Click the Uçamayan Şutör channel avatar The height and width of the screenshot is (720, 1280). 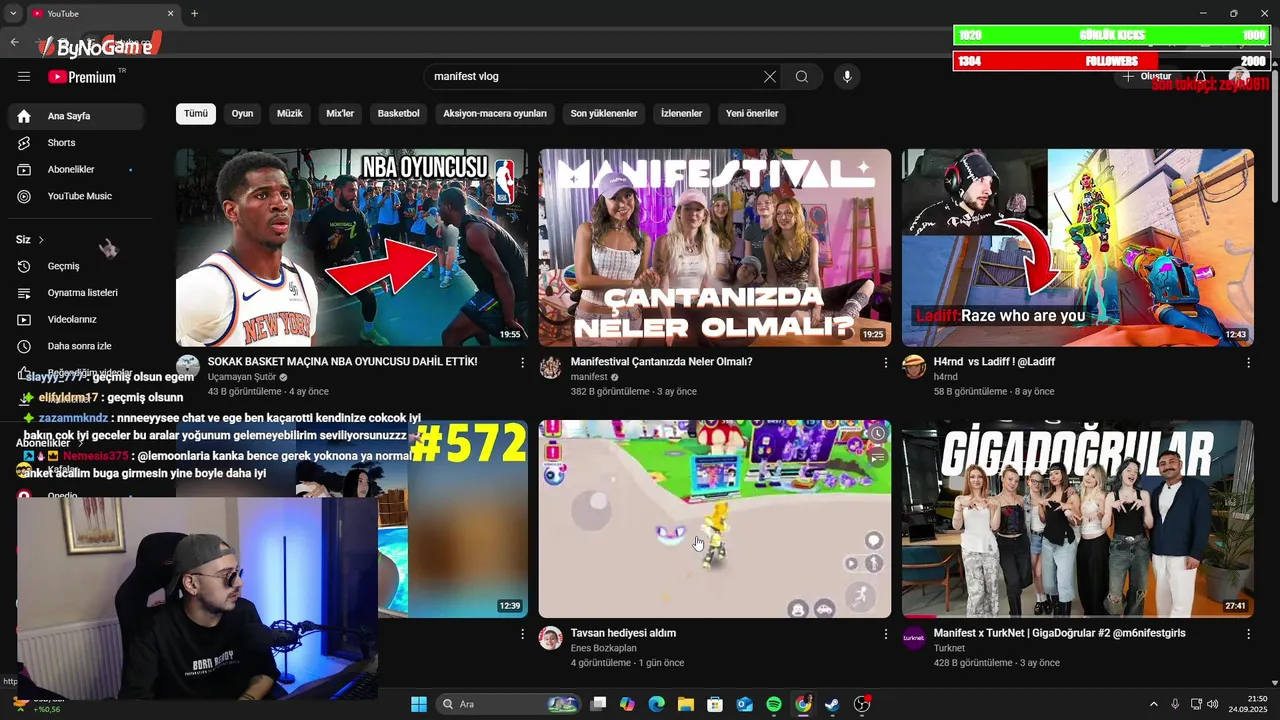188,367
